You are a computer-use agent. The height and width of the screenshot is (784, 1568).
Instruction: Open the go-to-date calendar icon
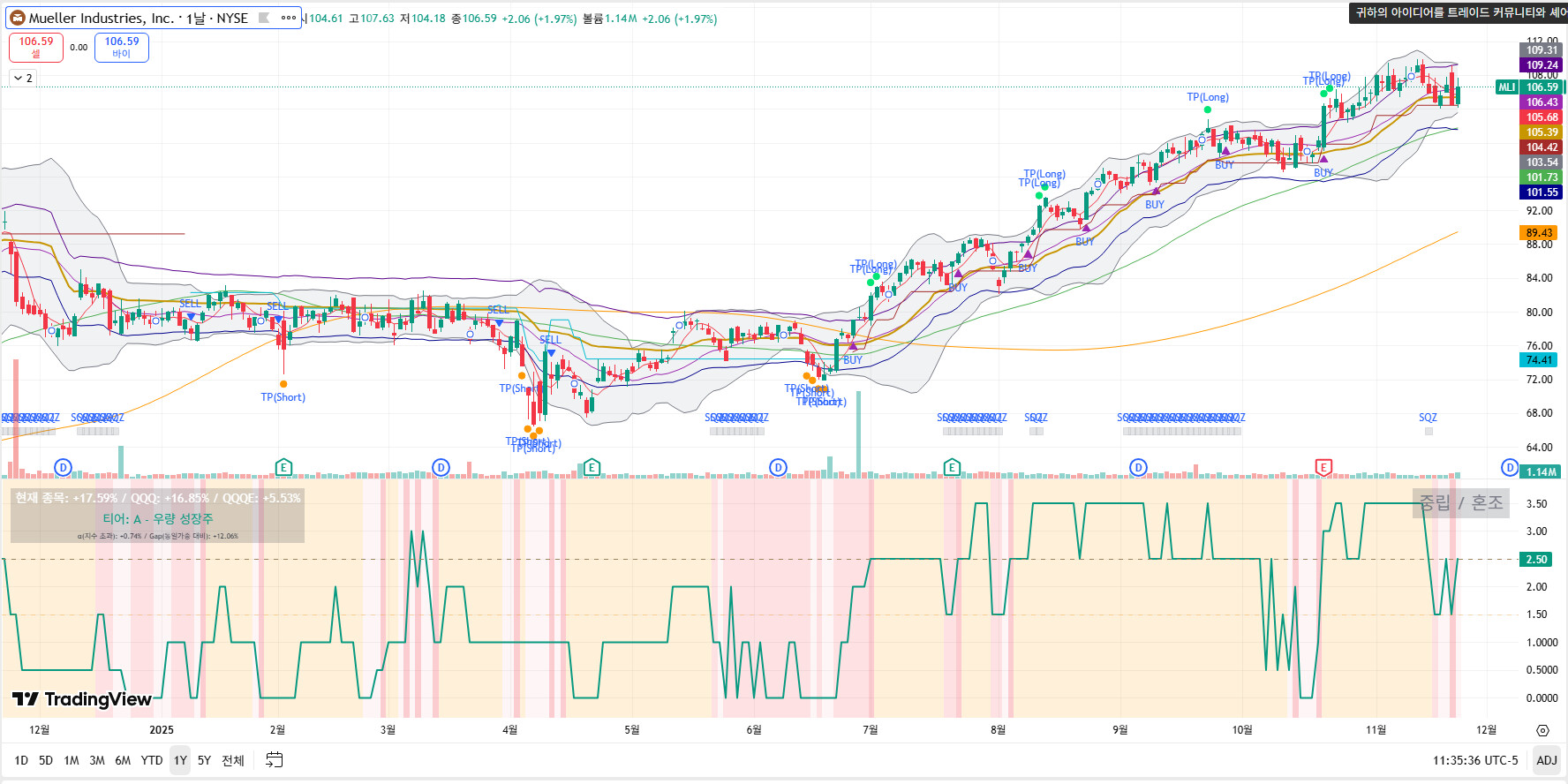coord(275,760)
